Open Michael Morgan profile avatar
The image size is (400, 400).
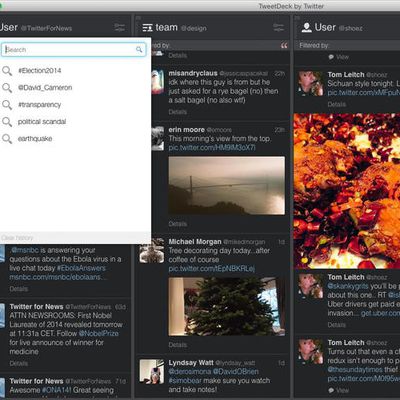(x=152, y=251)
